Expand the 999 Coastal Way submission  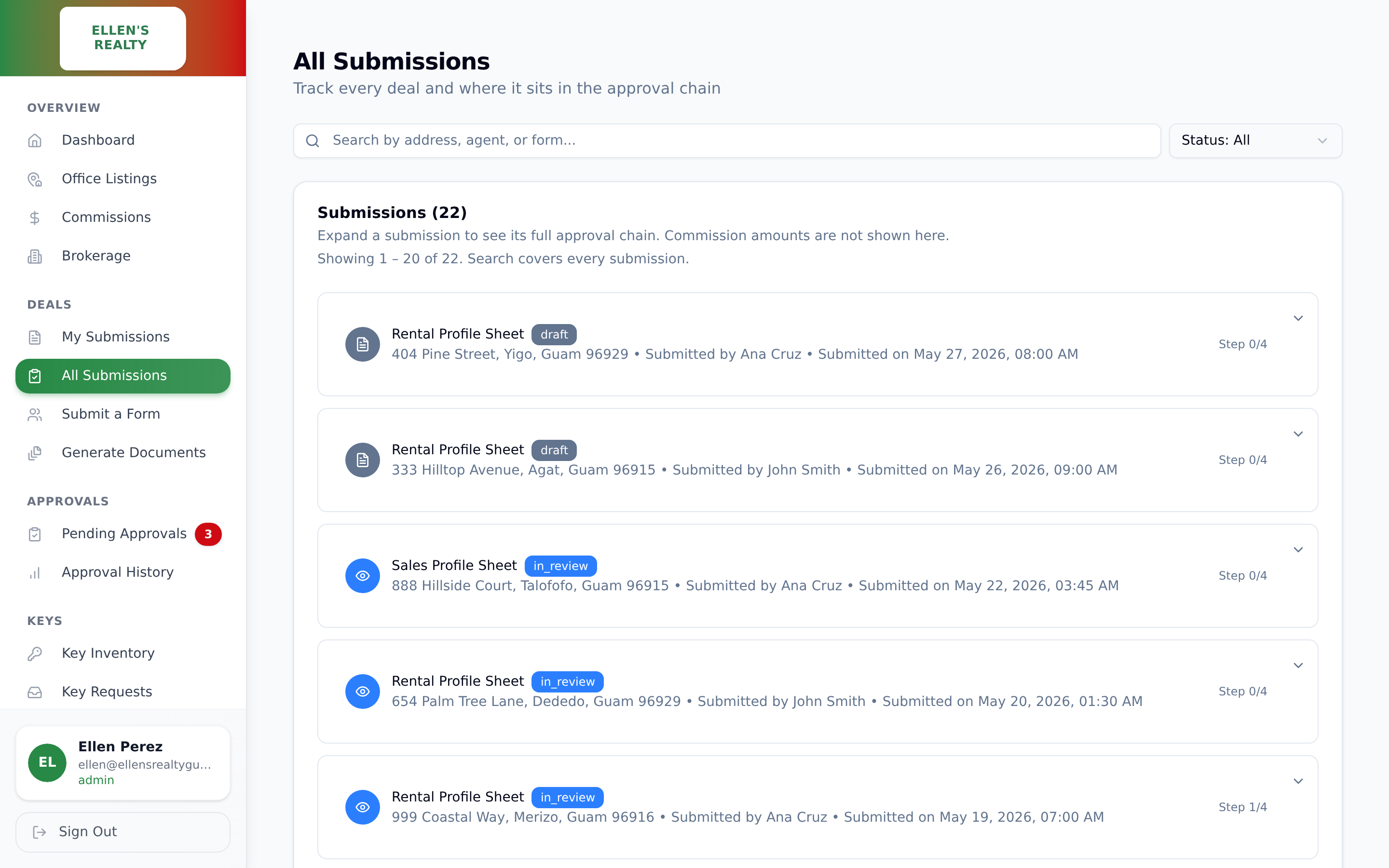click(1298, 781)
